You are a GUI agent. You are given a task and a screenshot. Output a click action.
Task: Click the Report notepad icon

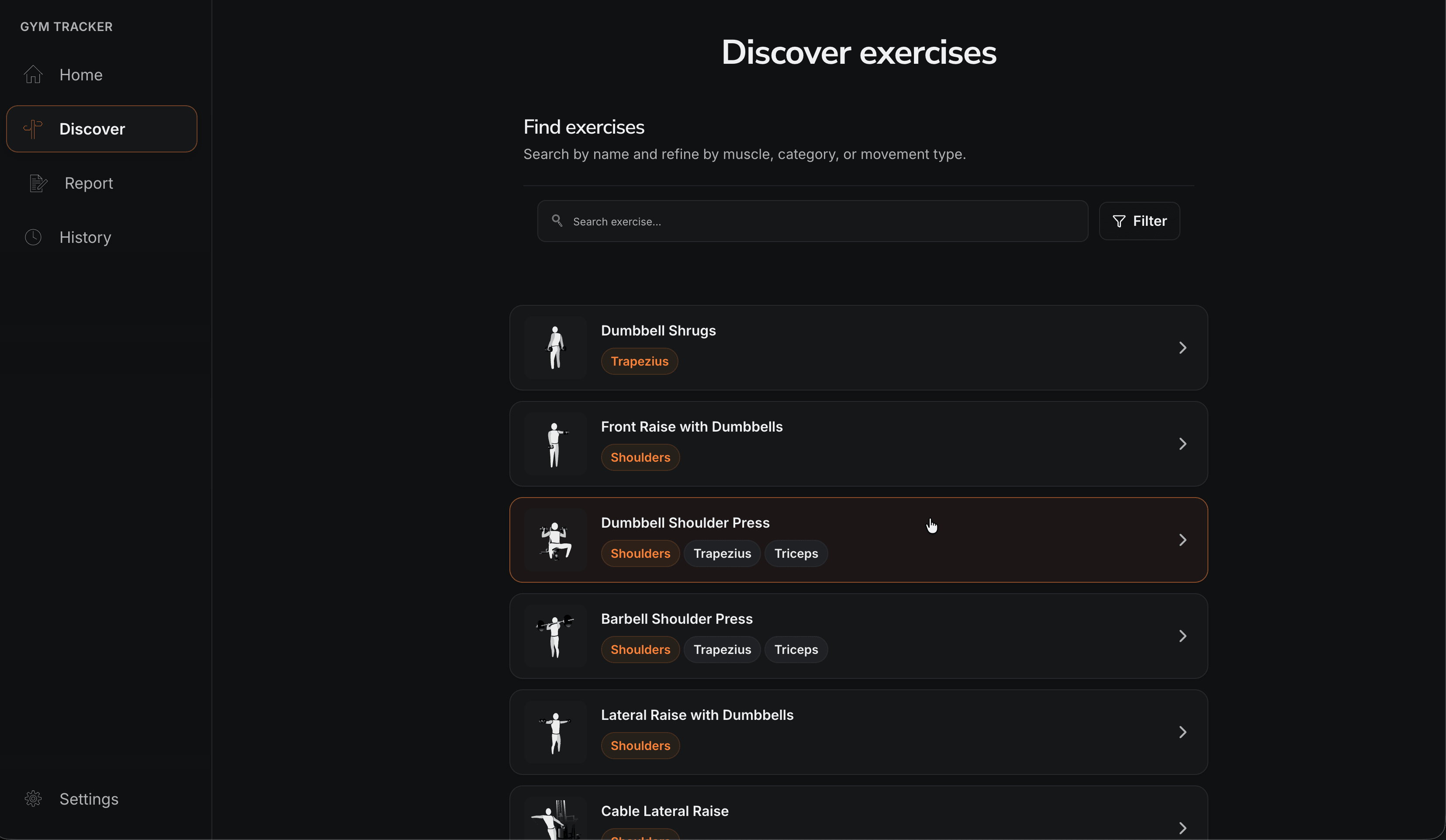click(x=38, y=183)
